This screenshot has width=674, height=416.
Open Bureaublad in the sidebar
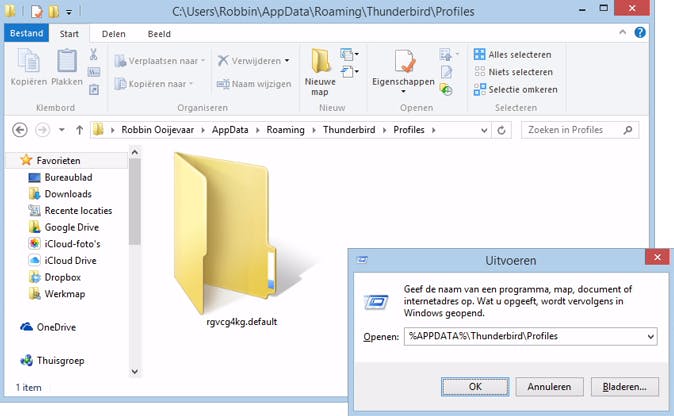[68, 177]
